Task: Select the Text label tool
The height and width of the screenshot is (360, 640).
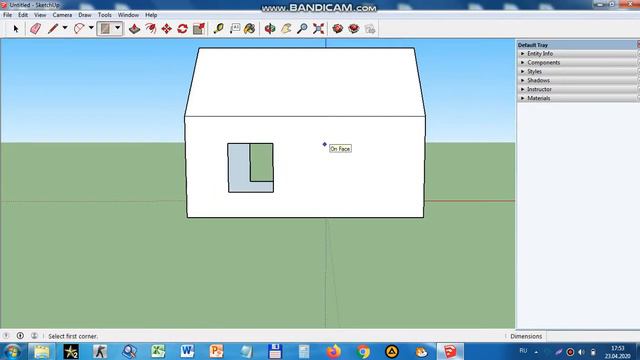Action: pos(235,29)
